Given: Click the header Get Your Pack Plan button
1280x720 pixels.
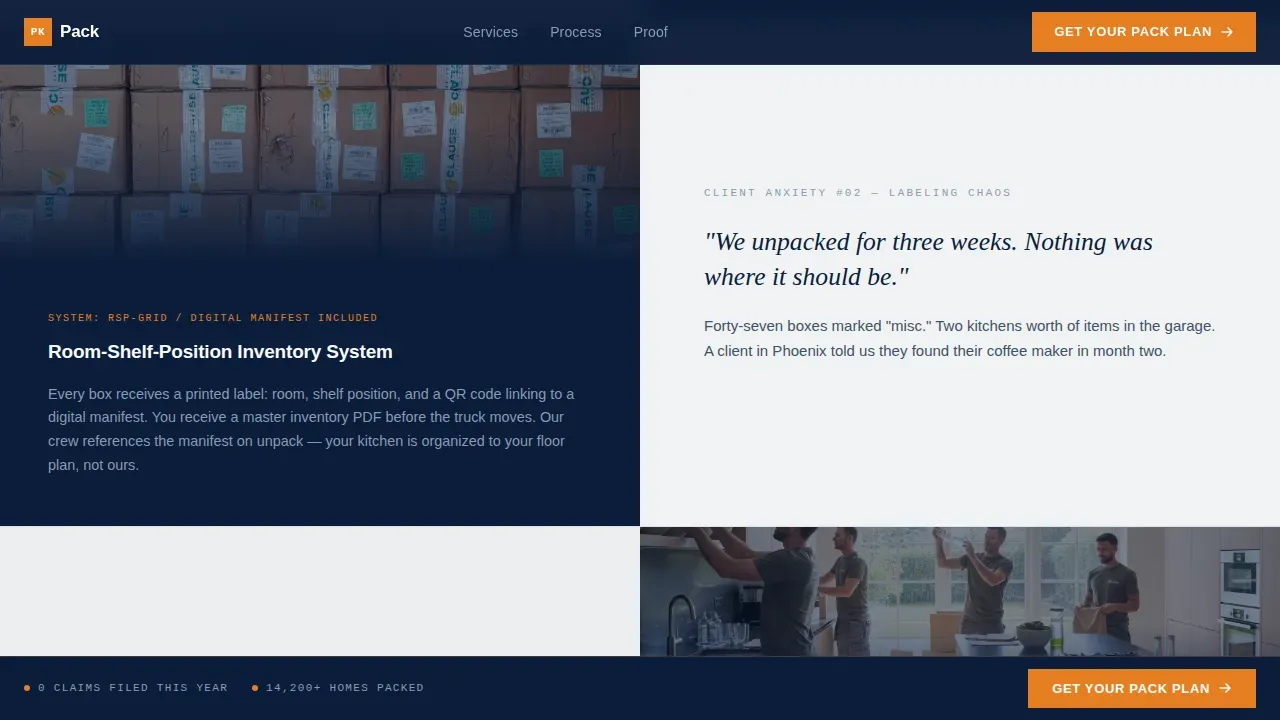Looking at the screenshot, I should click(1144, 32).
